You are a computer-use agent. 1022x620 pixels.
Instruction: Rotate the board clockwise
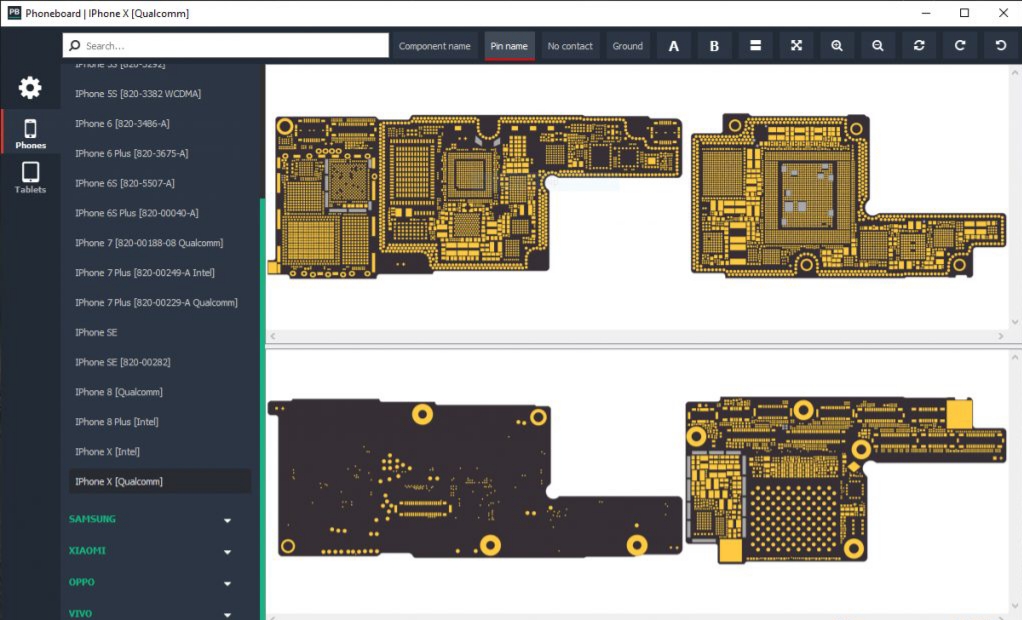pyautogui.click(x=960, y=46)
